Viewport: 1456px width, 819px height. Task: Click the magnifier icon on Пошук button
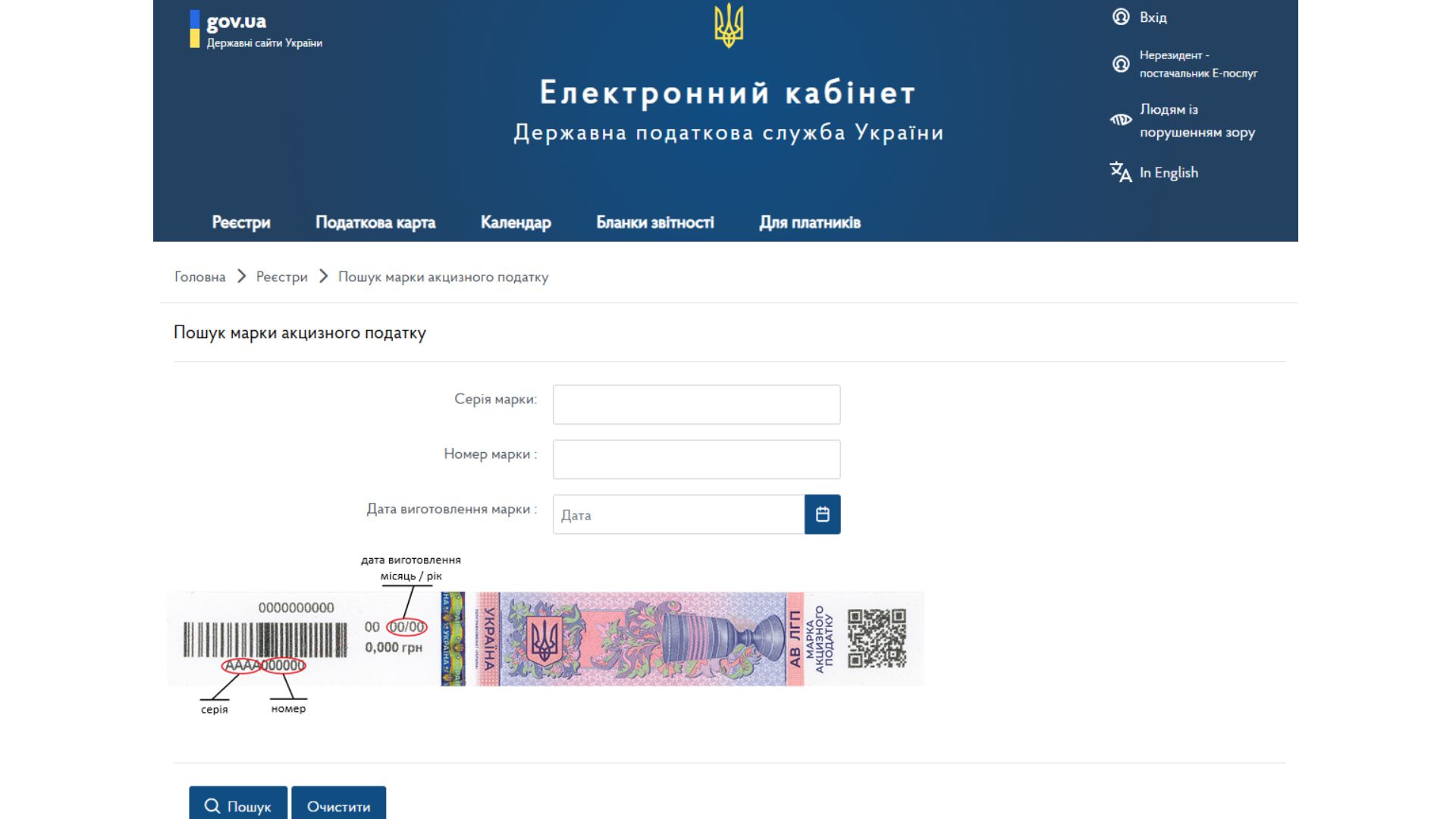click(212, 806)
